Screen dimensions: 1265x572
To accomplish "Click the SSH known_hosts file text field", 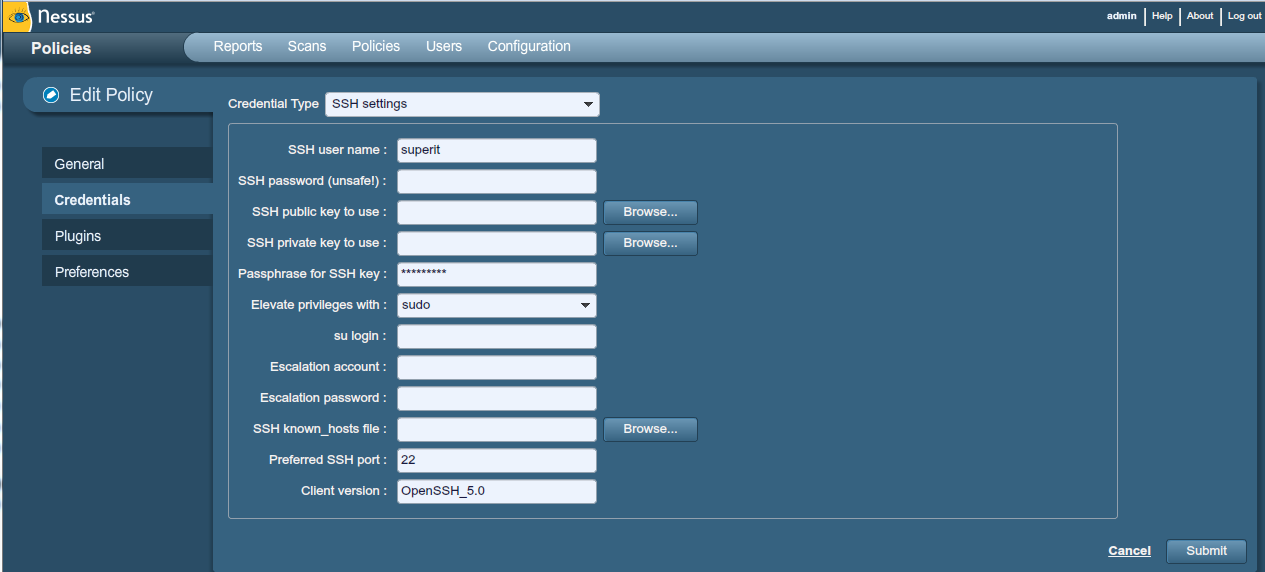I will (x=497, y=429).
